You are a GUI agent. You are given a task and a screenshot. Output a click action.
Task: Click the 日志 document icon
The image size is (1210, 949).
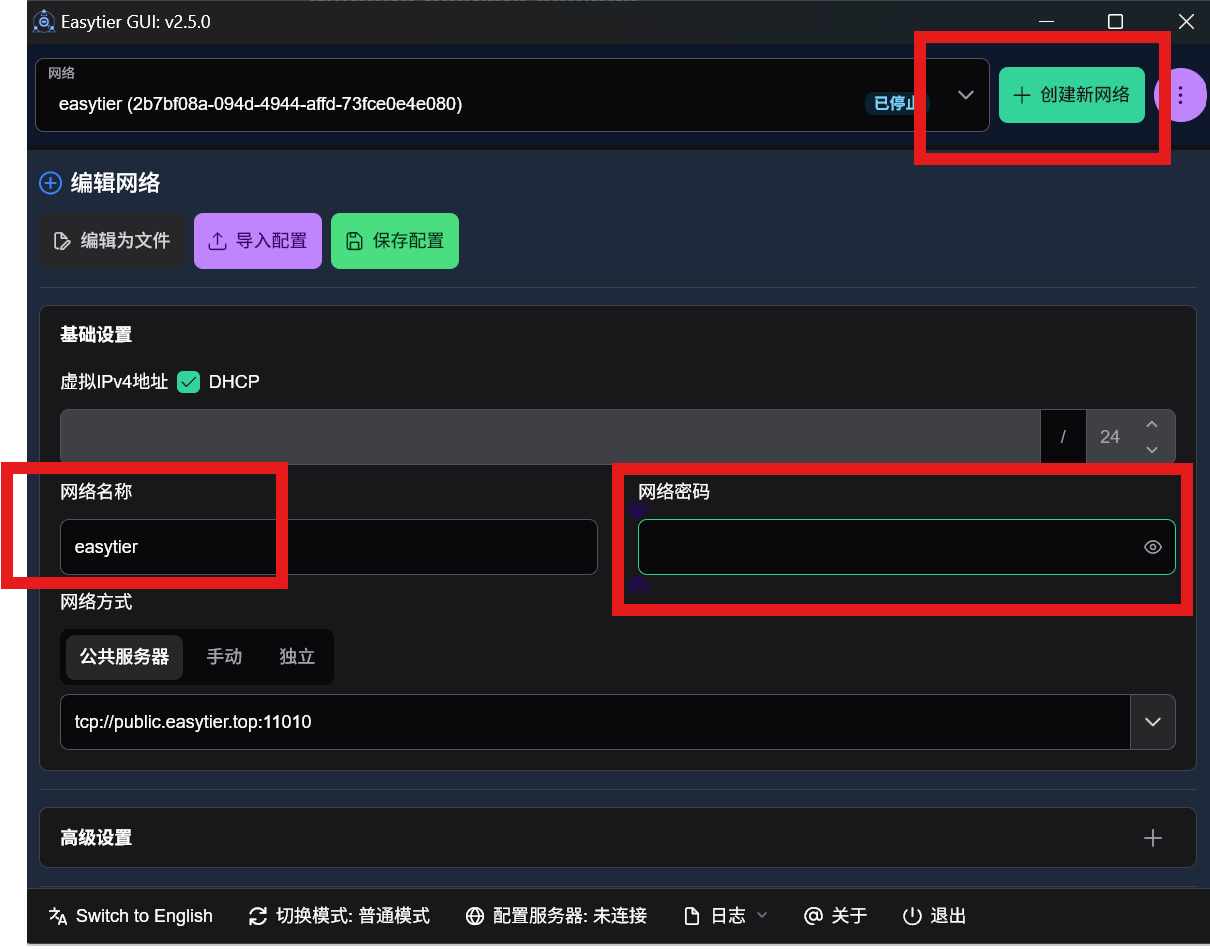tap(692, 916)
